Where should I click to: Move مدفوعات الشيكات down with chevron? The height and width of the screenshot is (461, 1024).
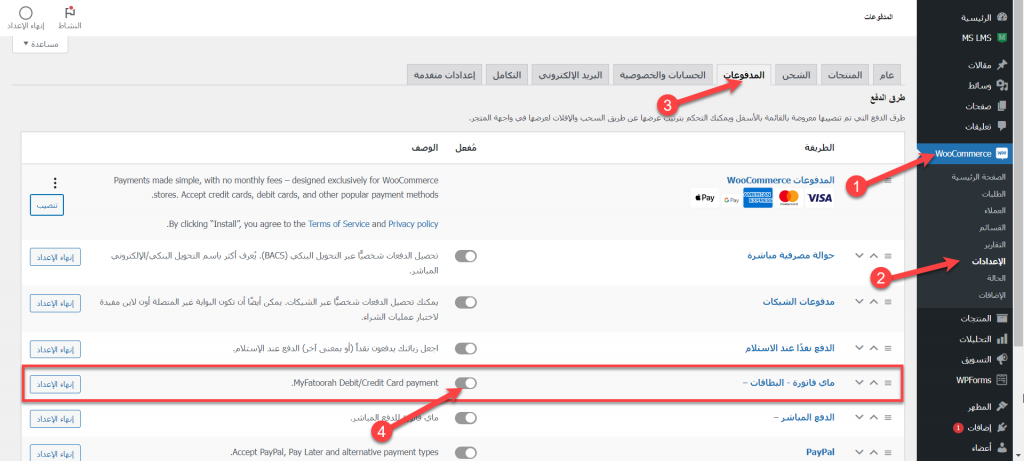(x=859, y=302)
